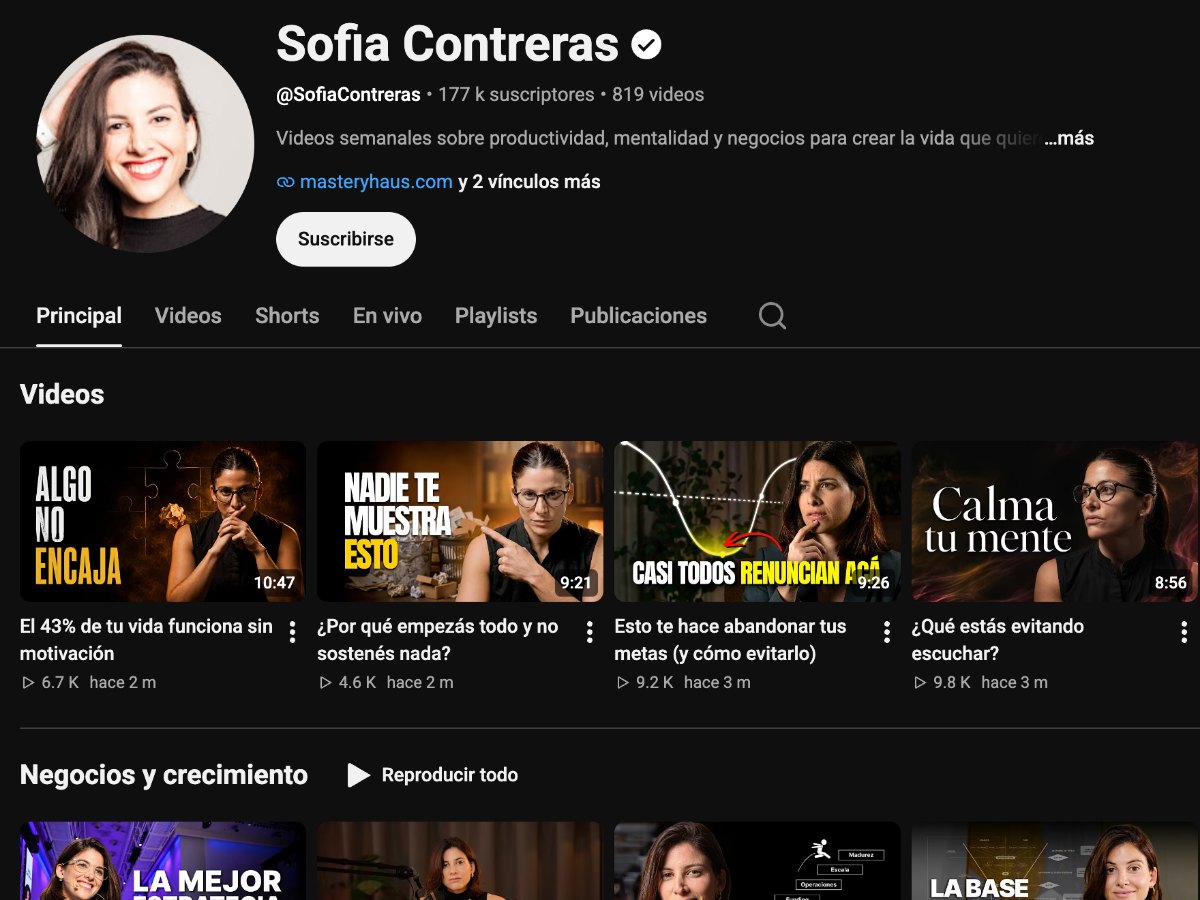Screen dimensions: 1200x900
Task: Click "y 2 vínculos más" text
Action: click(x=529, y=182)
